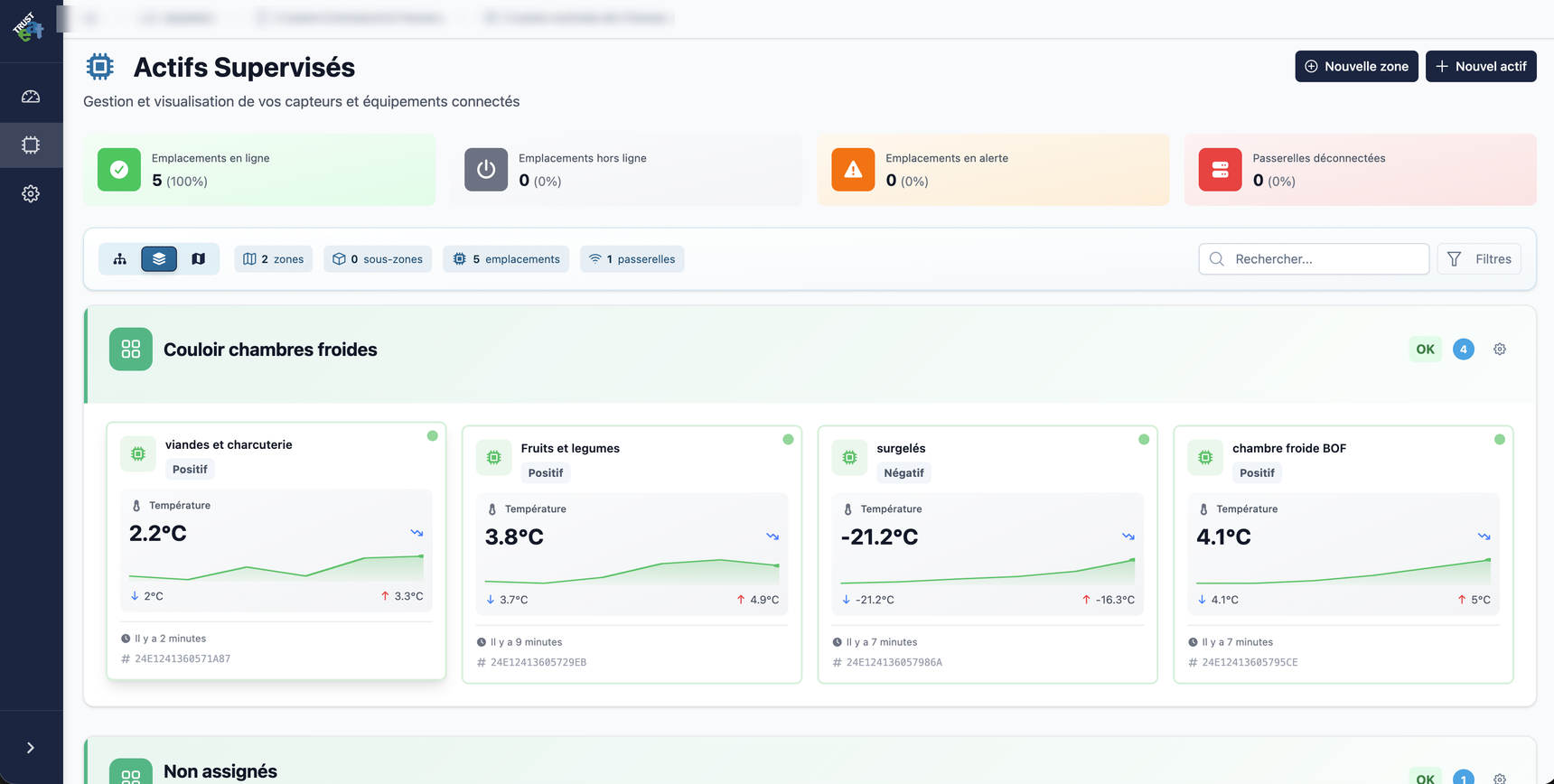Click the Passerelles déconnectées server icon
Image resolution: width=1554 pixels, height=784 pixels.
(1220, 170)
